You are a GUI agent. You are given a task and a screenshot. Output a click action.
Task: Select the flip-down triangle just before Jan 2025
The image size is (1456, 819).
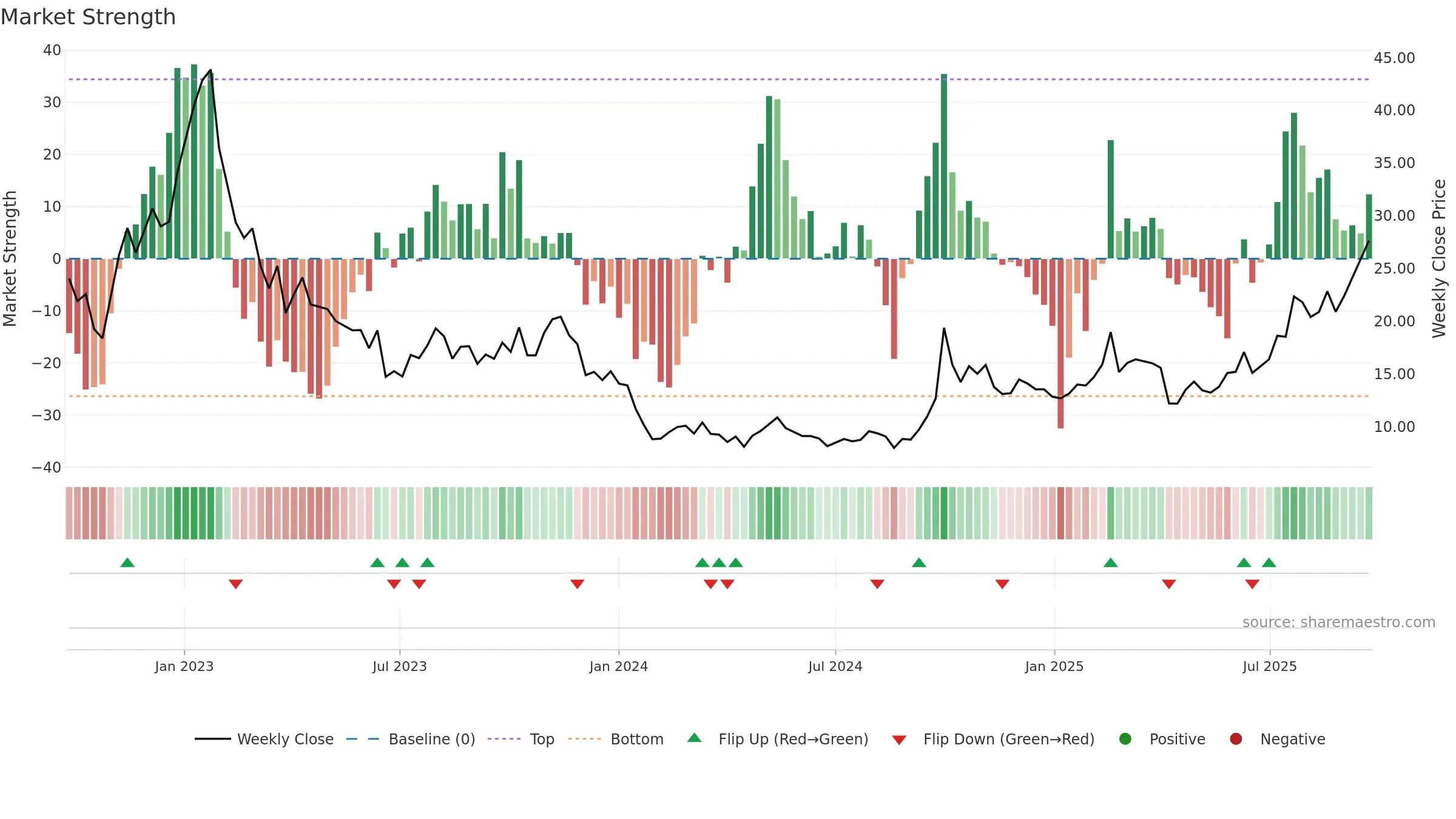[1002, 584]
